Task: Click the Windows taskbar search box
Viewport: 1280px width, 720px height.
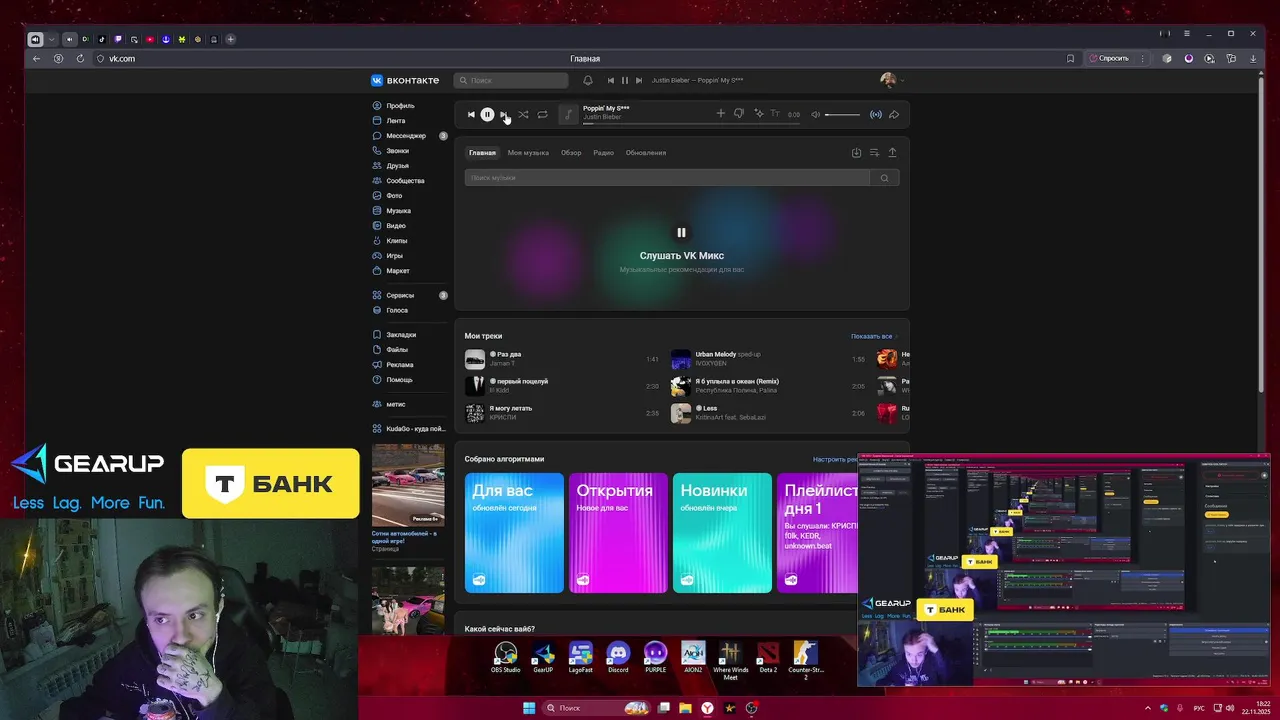Action: point(596,708)
